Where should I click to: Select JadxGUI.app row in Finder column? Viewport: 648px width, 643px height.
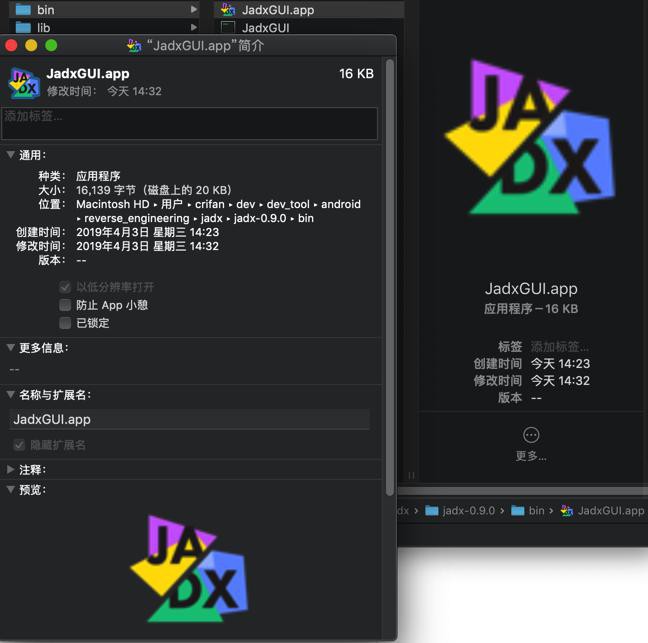pos(309,10)
